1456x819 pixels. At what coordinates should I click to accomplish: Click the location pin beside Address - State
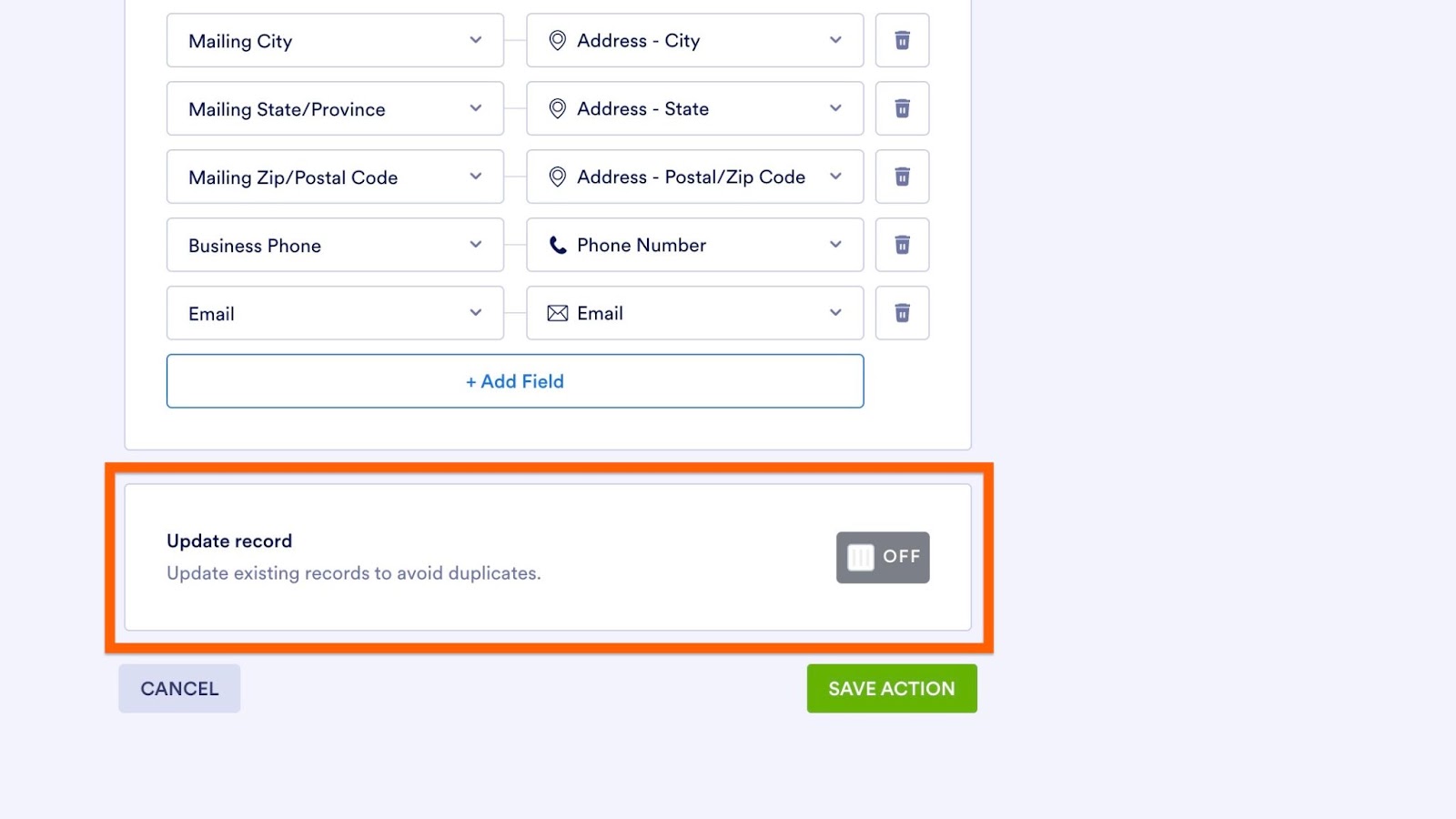point(558,108)
